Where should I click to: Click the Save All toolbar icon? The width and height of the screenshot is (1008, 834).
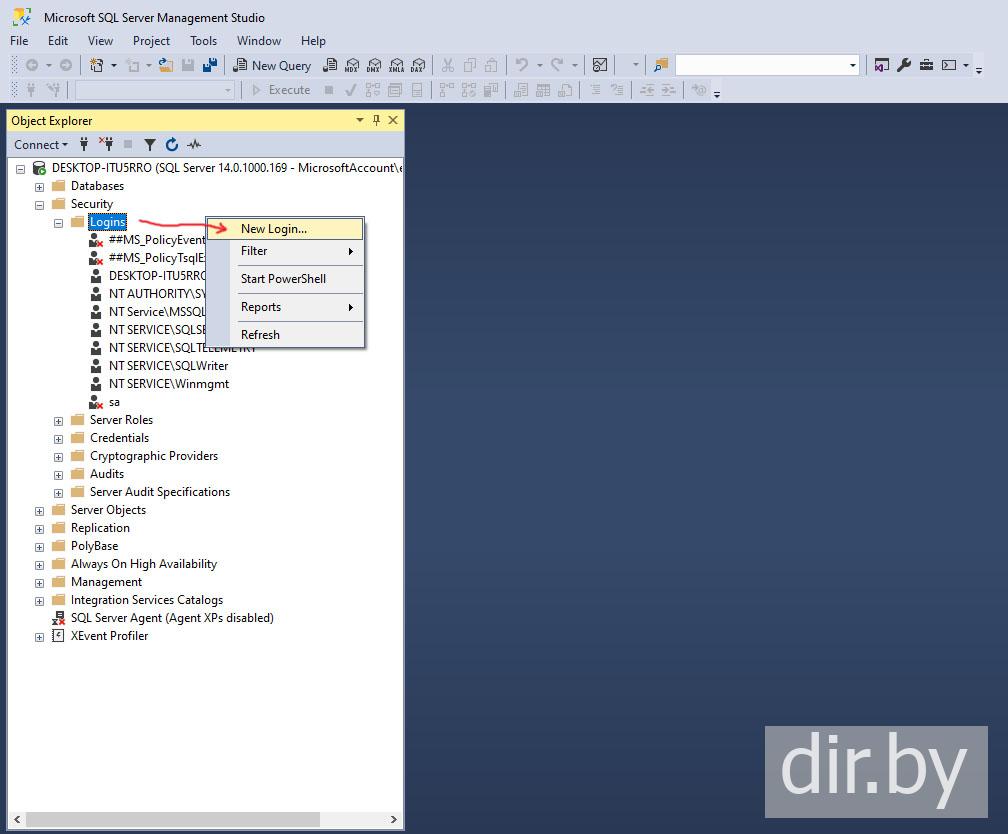(210, 65)
